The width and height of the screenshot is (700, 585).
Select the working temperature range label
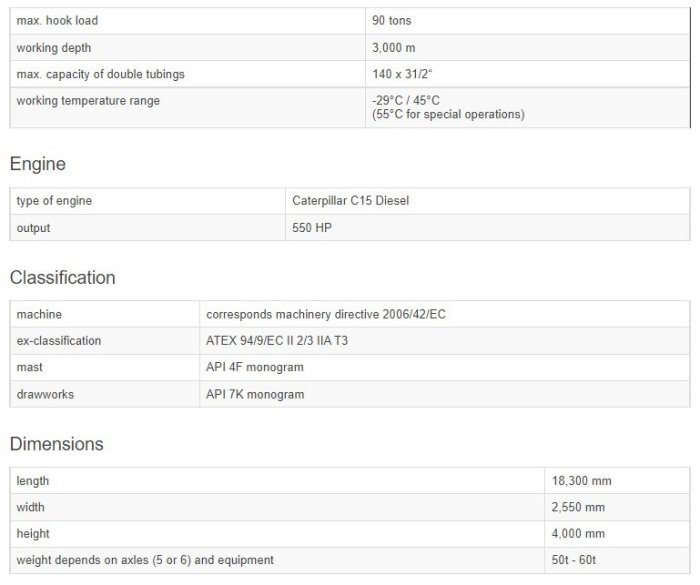88,101
